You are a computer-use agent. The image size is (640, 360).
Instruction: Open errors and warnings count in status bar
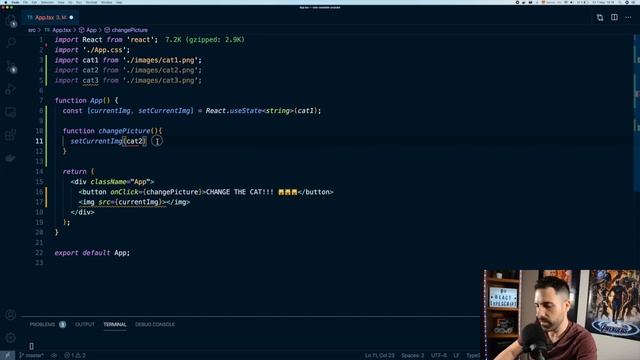(75, 356)
